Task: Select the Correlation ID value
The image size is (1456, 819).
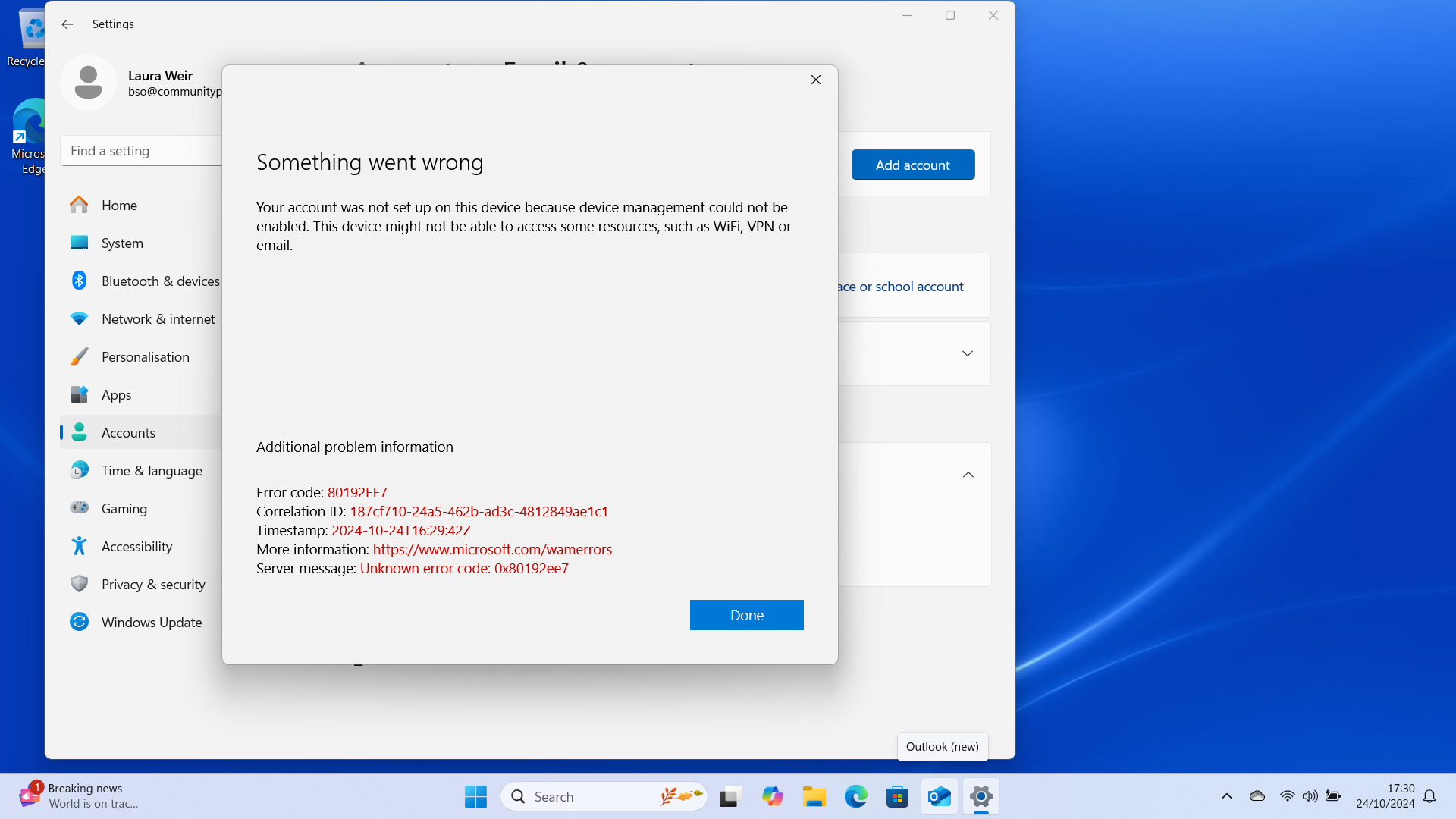Action: pyautogui.click(x=479, y=511)
